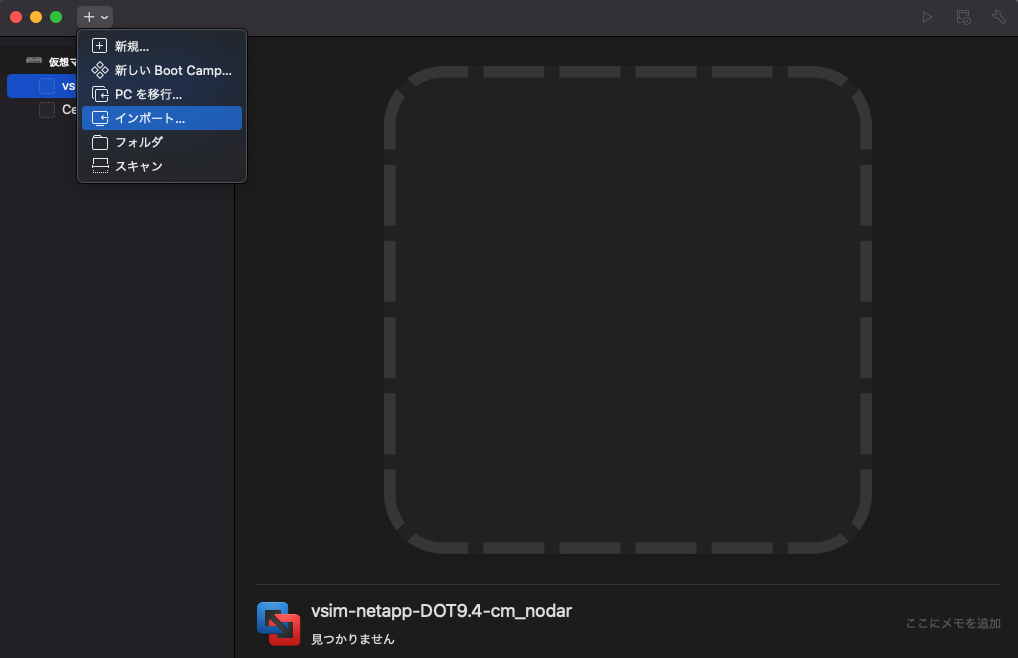Click the dashed VM preview placeholder
This screenshot has height=658, width=1018.
(x=628, y=310)
